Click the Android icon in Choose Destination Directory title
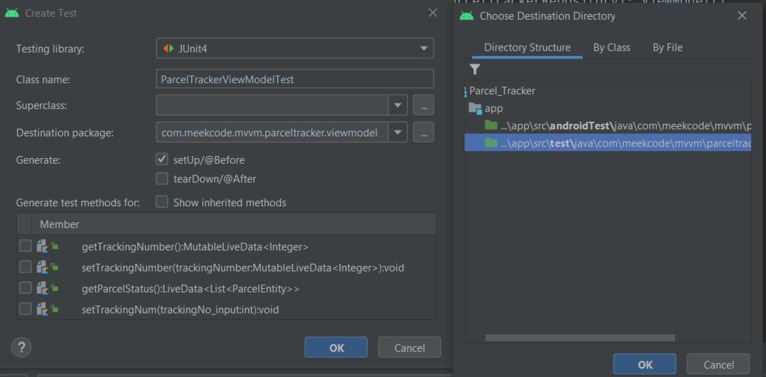Image resolution: width=766 pixels, height=377 pixels. 467,16
